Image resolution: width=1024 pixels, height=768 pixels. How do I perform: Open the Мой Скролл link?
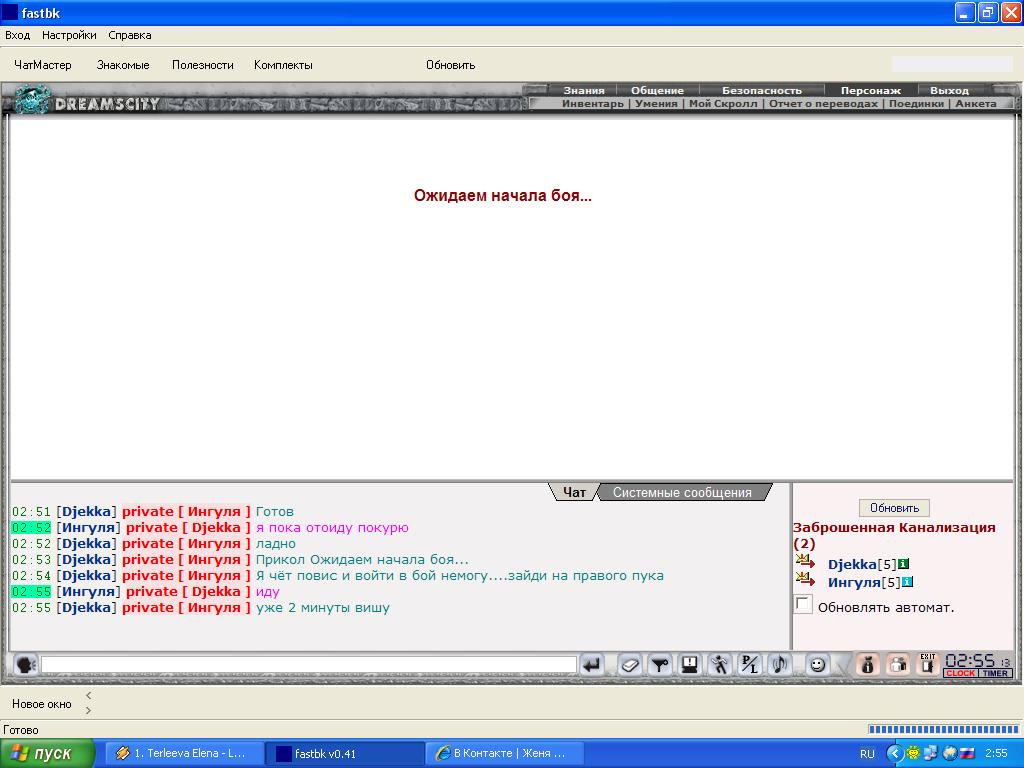coord(723,103)
